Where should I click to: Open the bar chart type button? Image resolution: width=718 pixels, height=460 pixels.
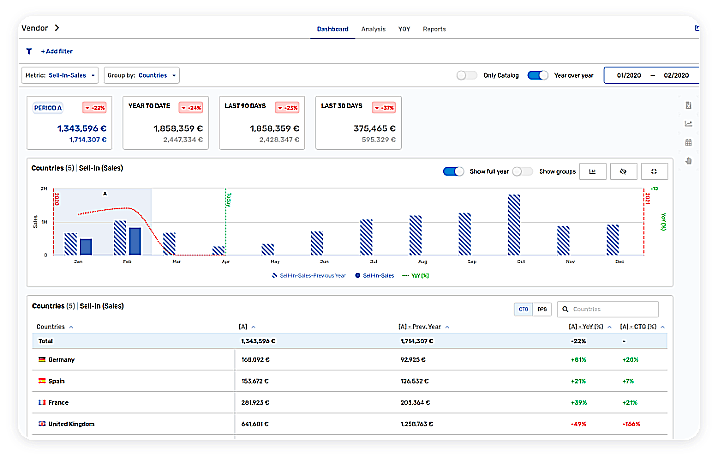(x=592, y=172)
